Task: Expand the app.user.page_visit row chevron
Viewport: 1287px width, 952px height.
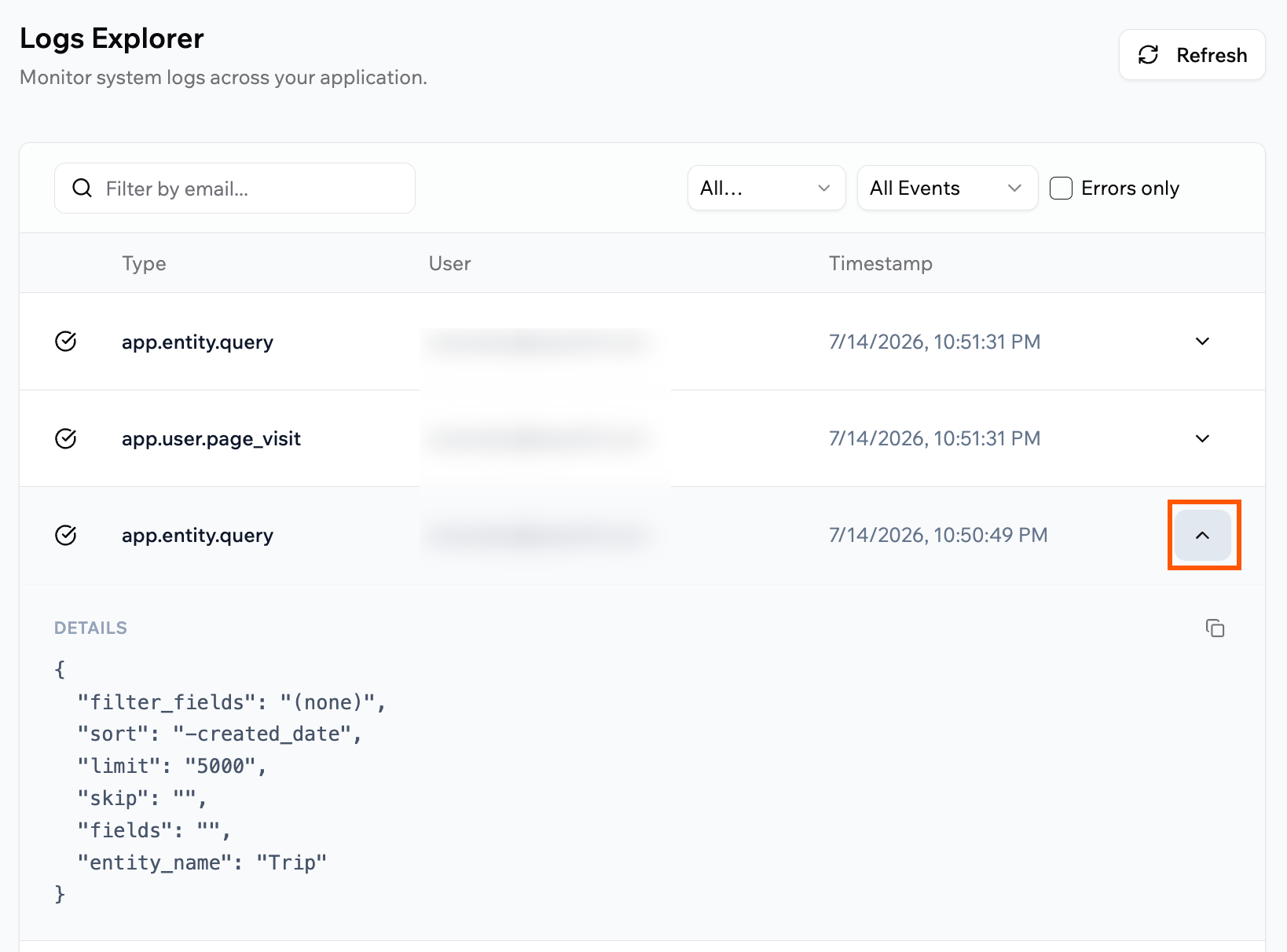Action: coord(1202,438)
